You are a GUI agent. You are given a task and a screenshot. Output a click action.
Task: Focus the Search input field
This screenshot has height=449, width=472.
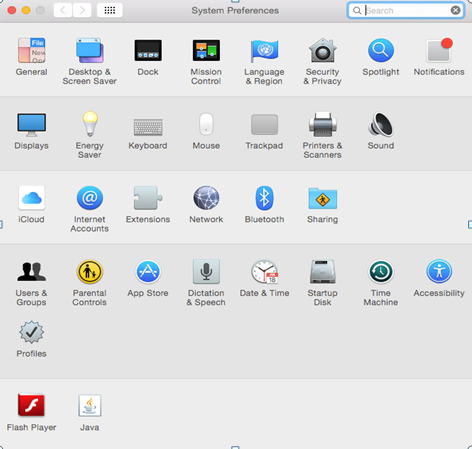pos(405,10)
